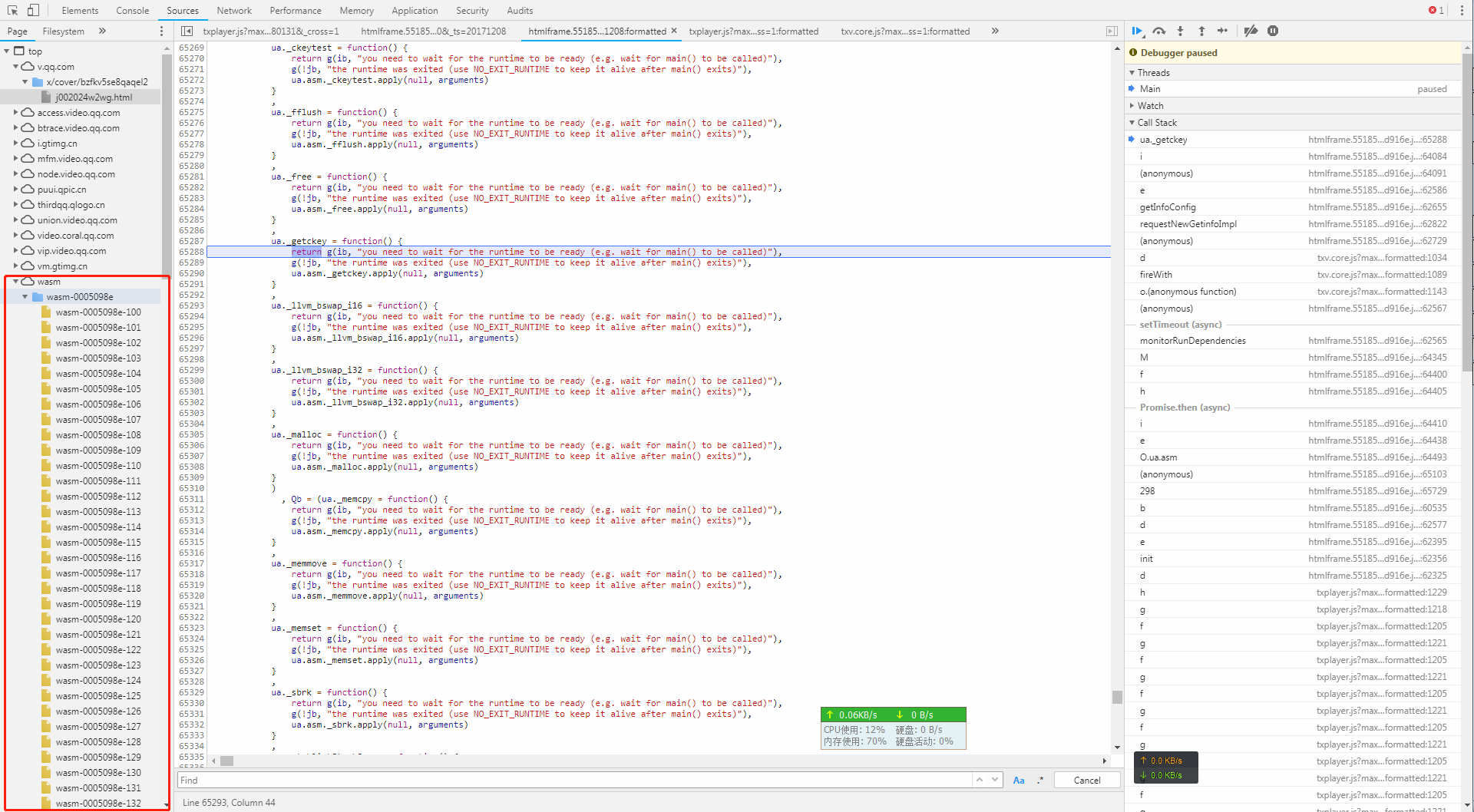Collapse the wasm tree node
The height and width of the screenshot is (812, 1474).
[16, 281]
